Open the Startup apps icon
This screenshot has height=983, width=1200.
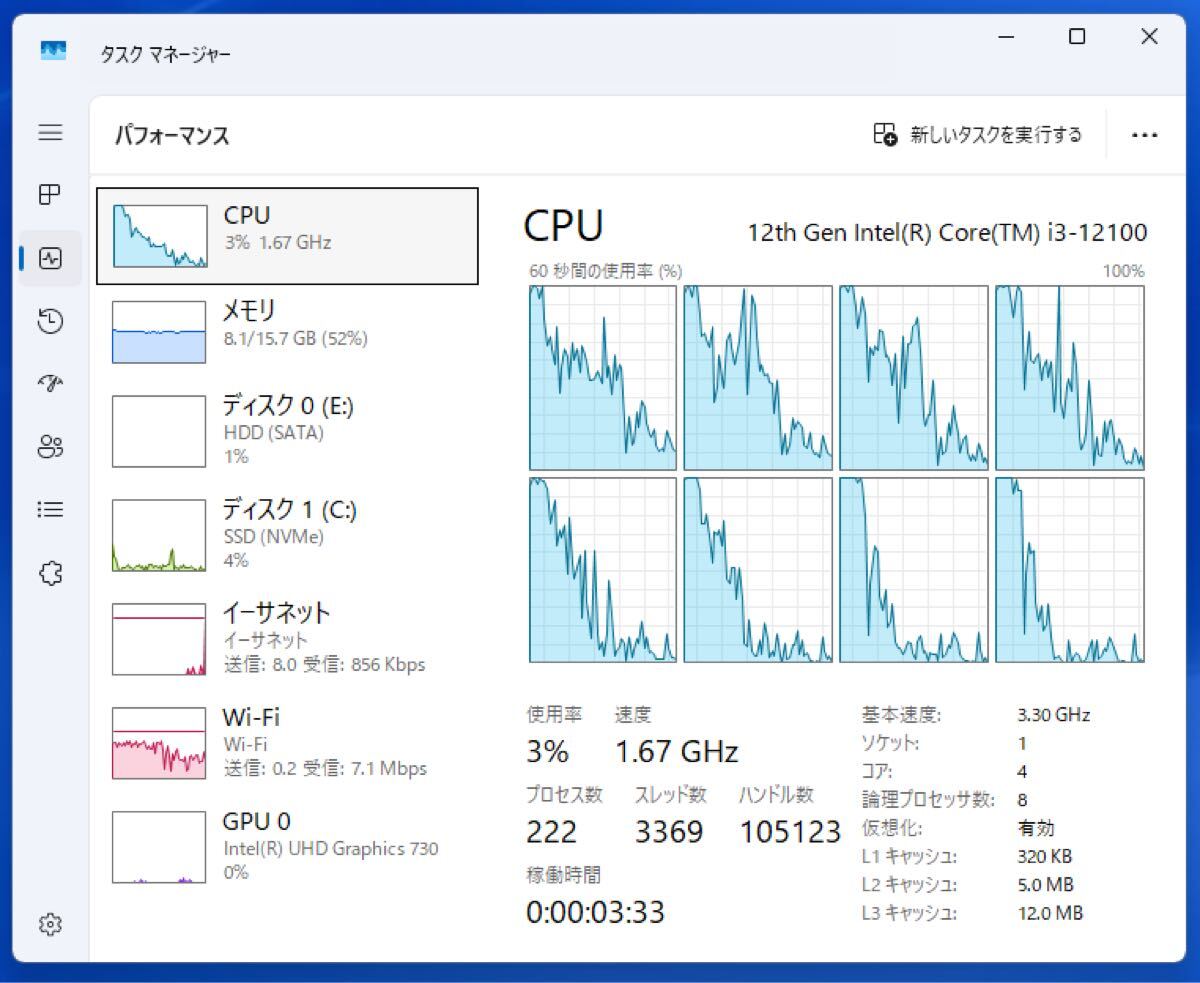click(x=50, y=384)
